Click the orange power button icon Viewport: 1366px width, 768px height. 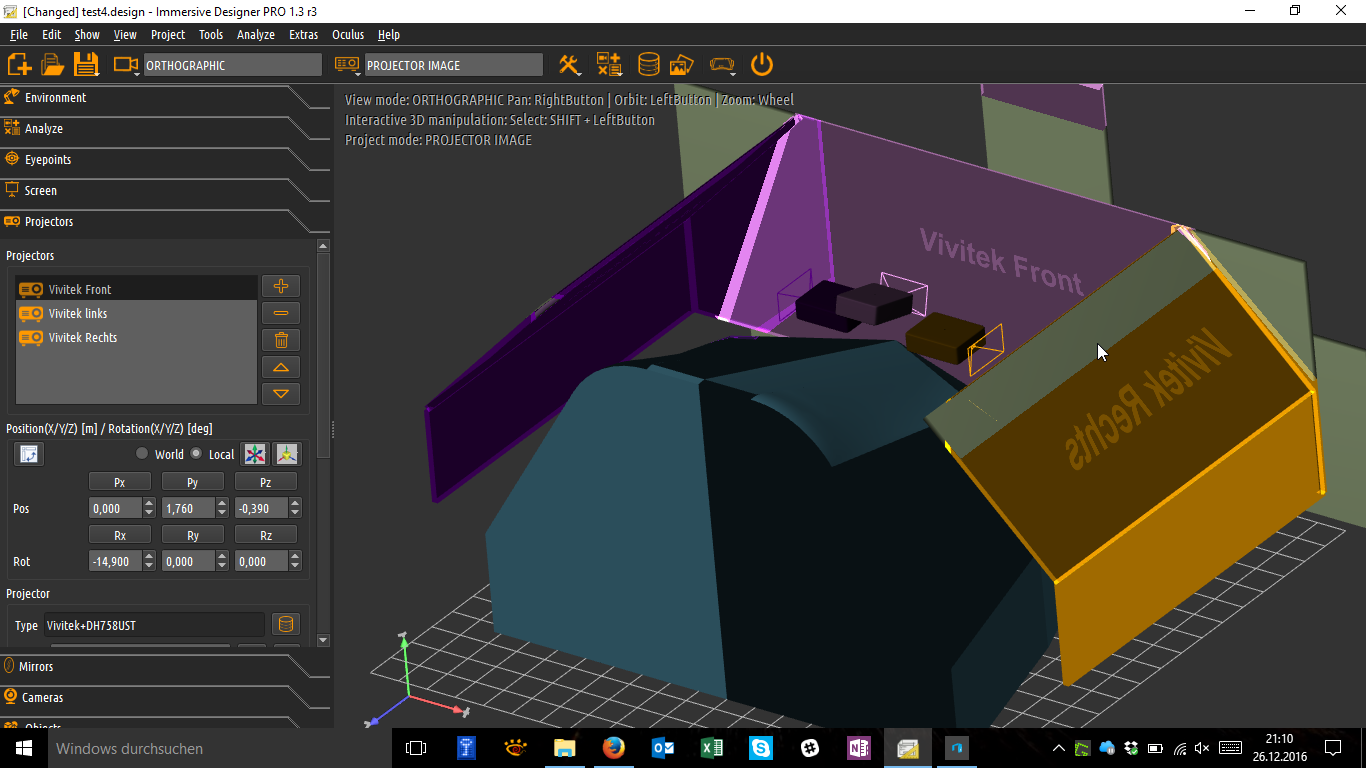(762, 65)
